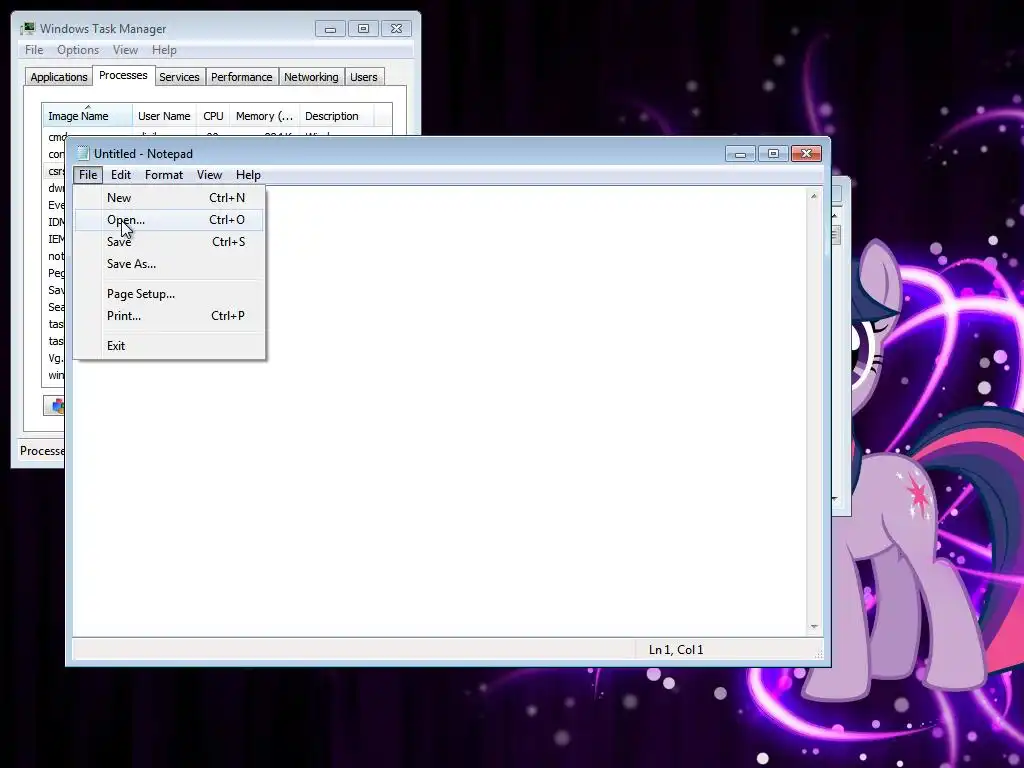Click Ln 1, Col 1 status text
This screenshot has width=1024, height=768.
[x=676, y=650]
